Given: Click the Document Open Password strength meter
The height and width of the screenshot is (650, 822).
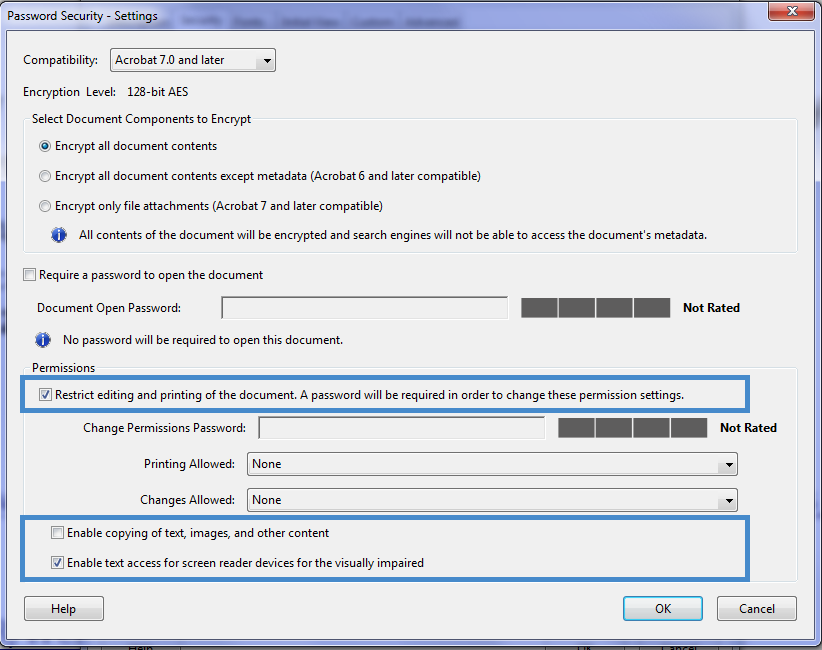Looking at the screenshot, I should pyautogui.click(x=596, y=308).
